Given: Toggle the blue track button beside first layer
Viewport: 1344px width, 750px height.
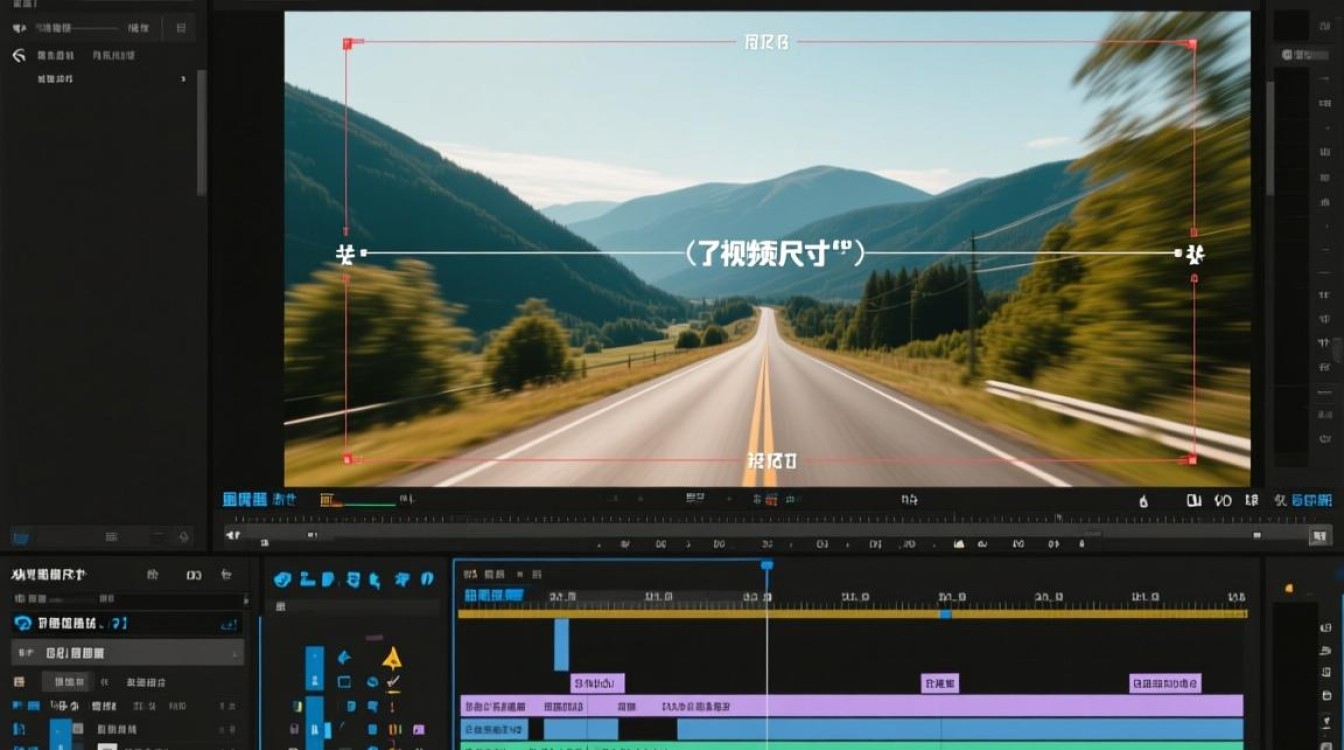Looking at the screenshot, I should (x=61, y=733).
